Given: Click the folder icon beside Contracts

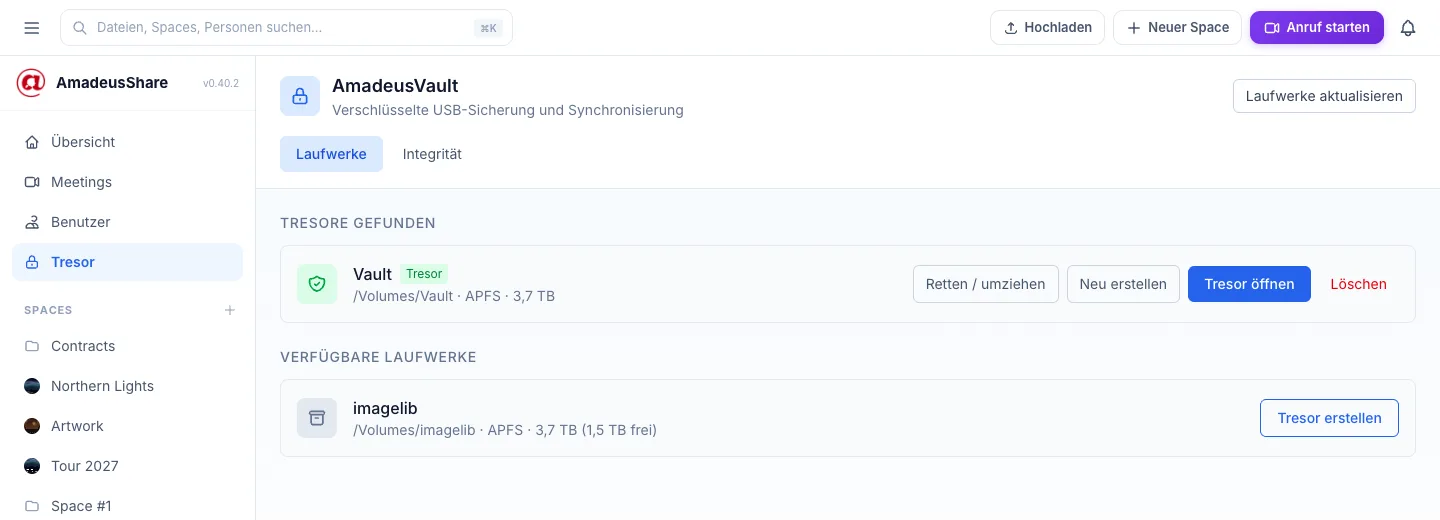Looking at the screenshot, I should click(x=32, y=346).
